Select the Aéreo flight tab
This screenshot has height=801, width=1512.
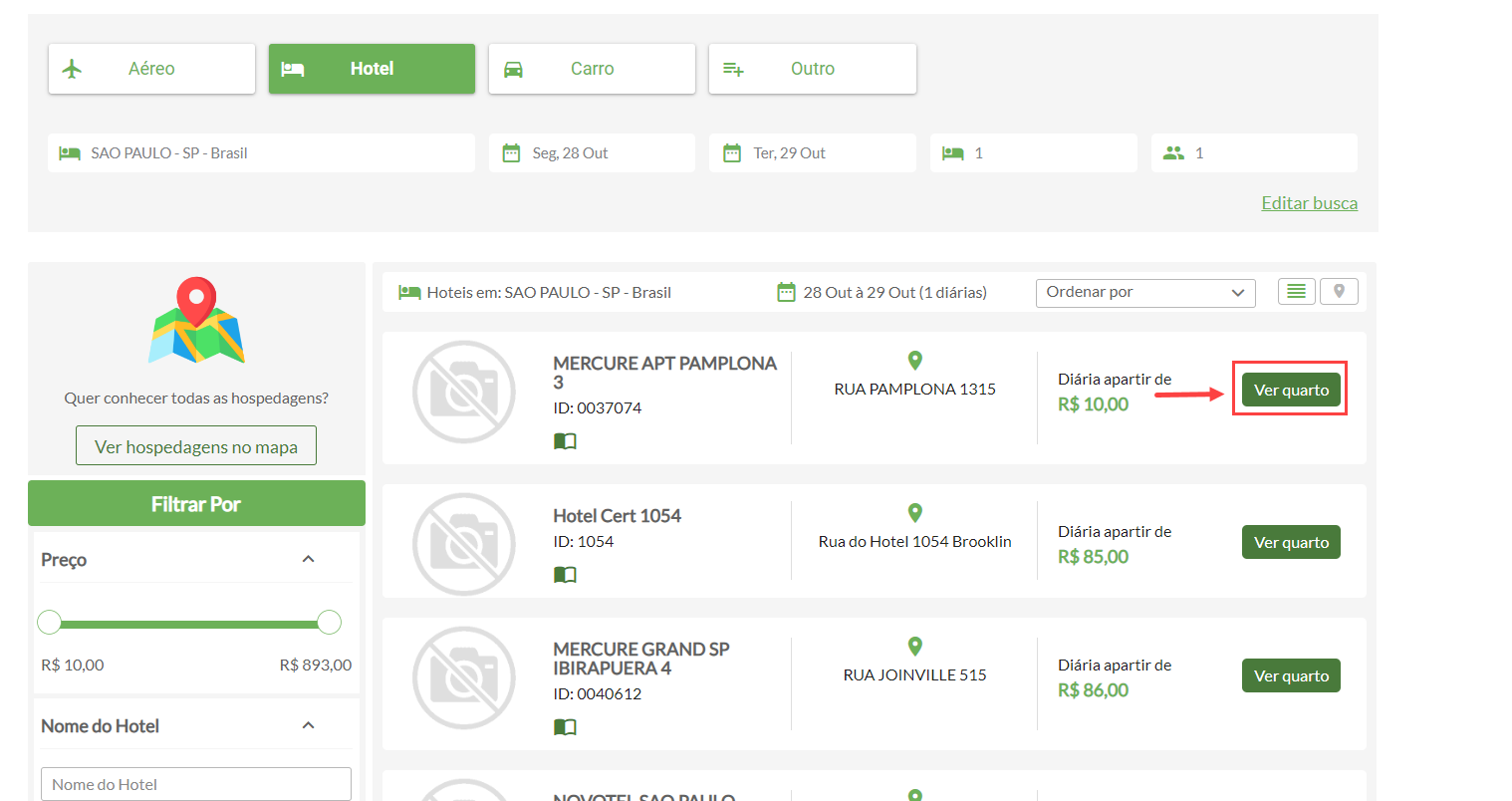click(x=151, y=69)
